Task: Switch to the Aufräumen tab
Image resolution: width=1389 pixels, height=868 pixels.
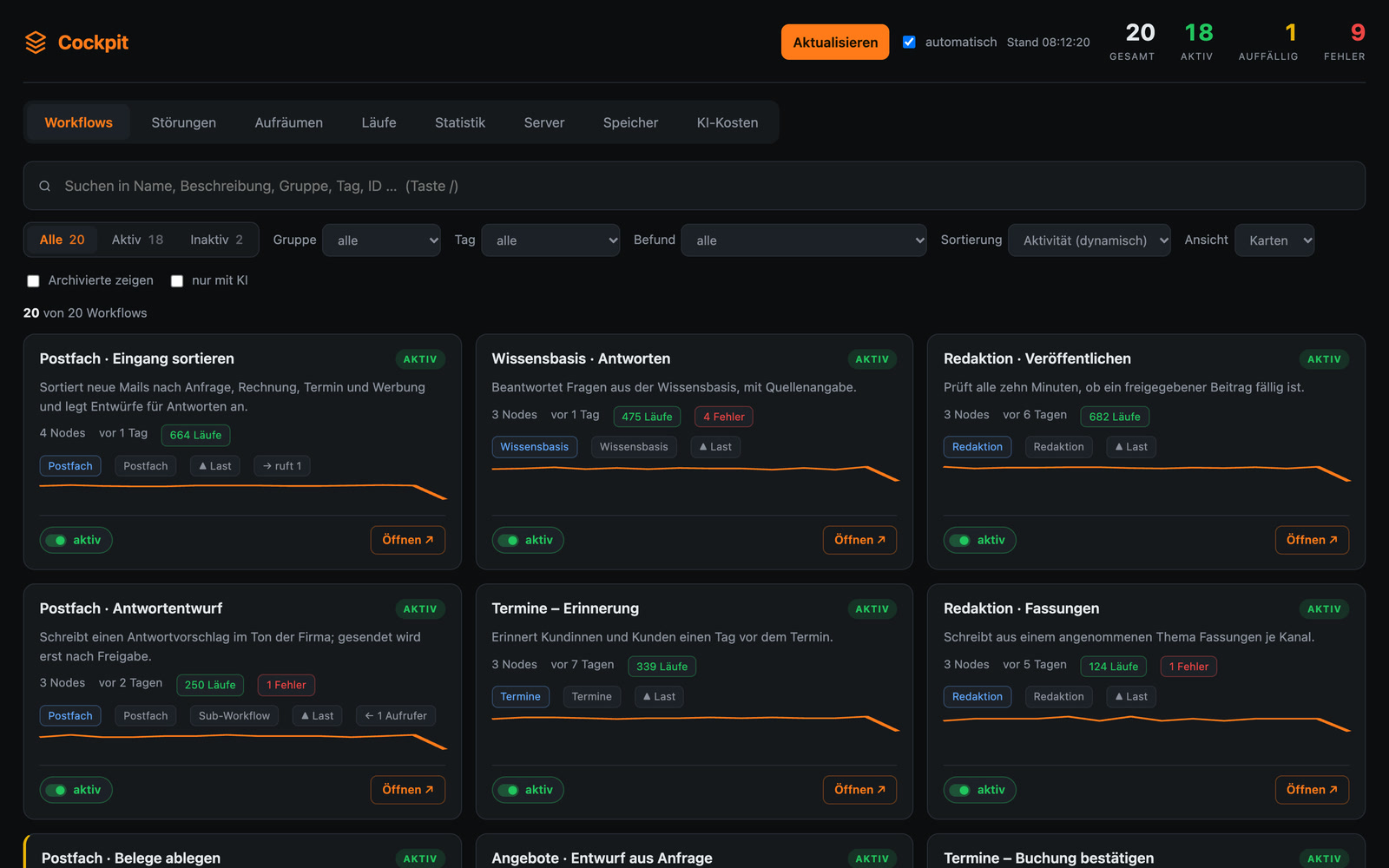Action: click(289, 122)
